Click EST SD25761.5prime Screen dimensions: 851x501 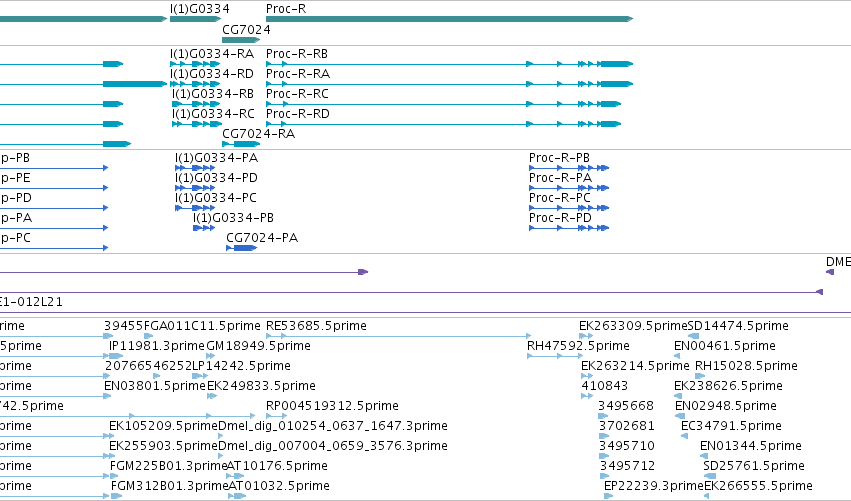(754, 466)
